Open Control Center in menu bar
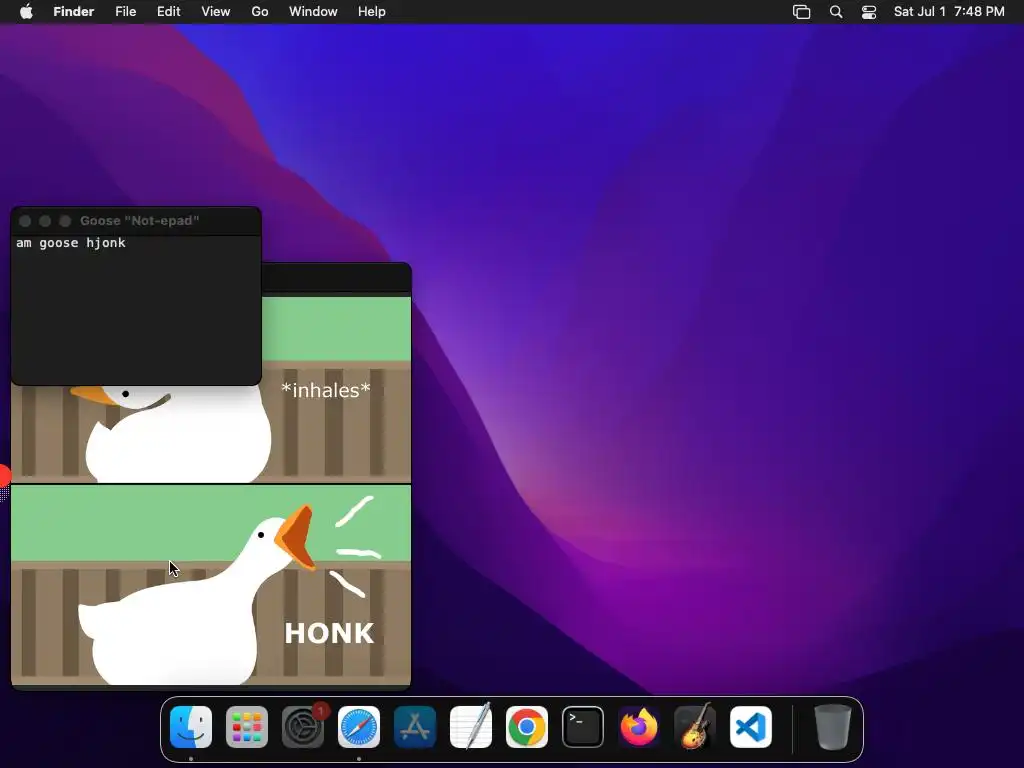 [x=869, y=12]
